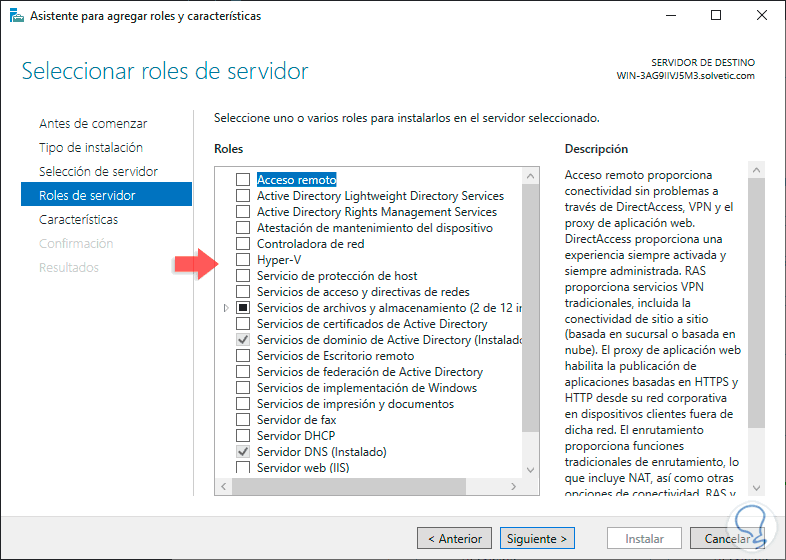The height and width of the screenshot is (560, 786).
Task: Select the Controladora de red label
Action: [x=310, y=244]
